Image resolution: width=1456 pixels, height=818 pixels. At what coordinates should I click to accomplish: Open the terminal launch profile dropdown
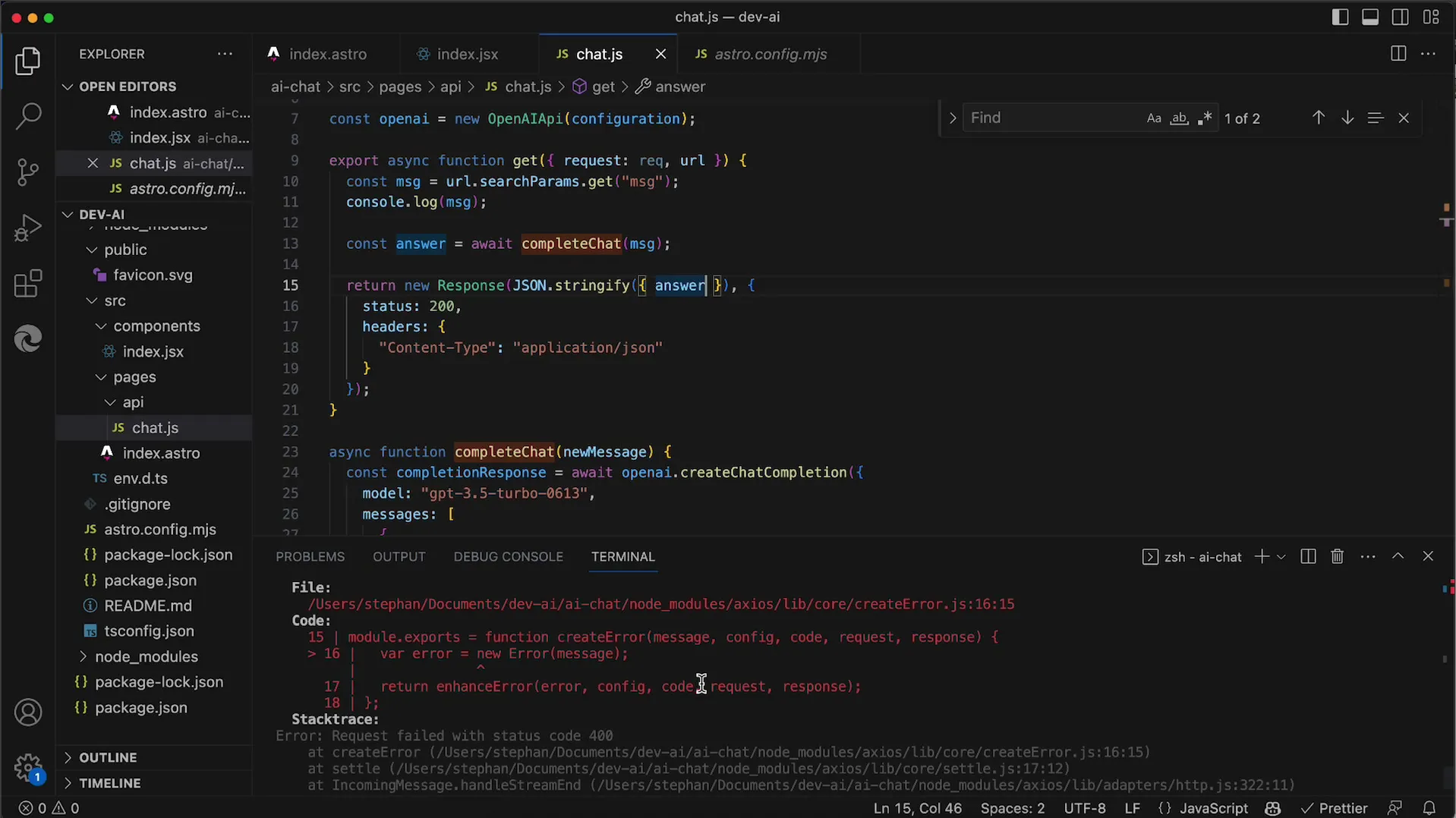point(1281,557)
